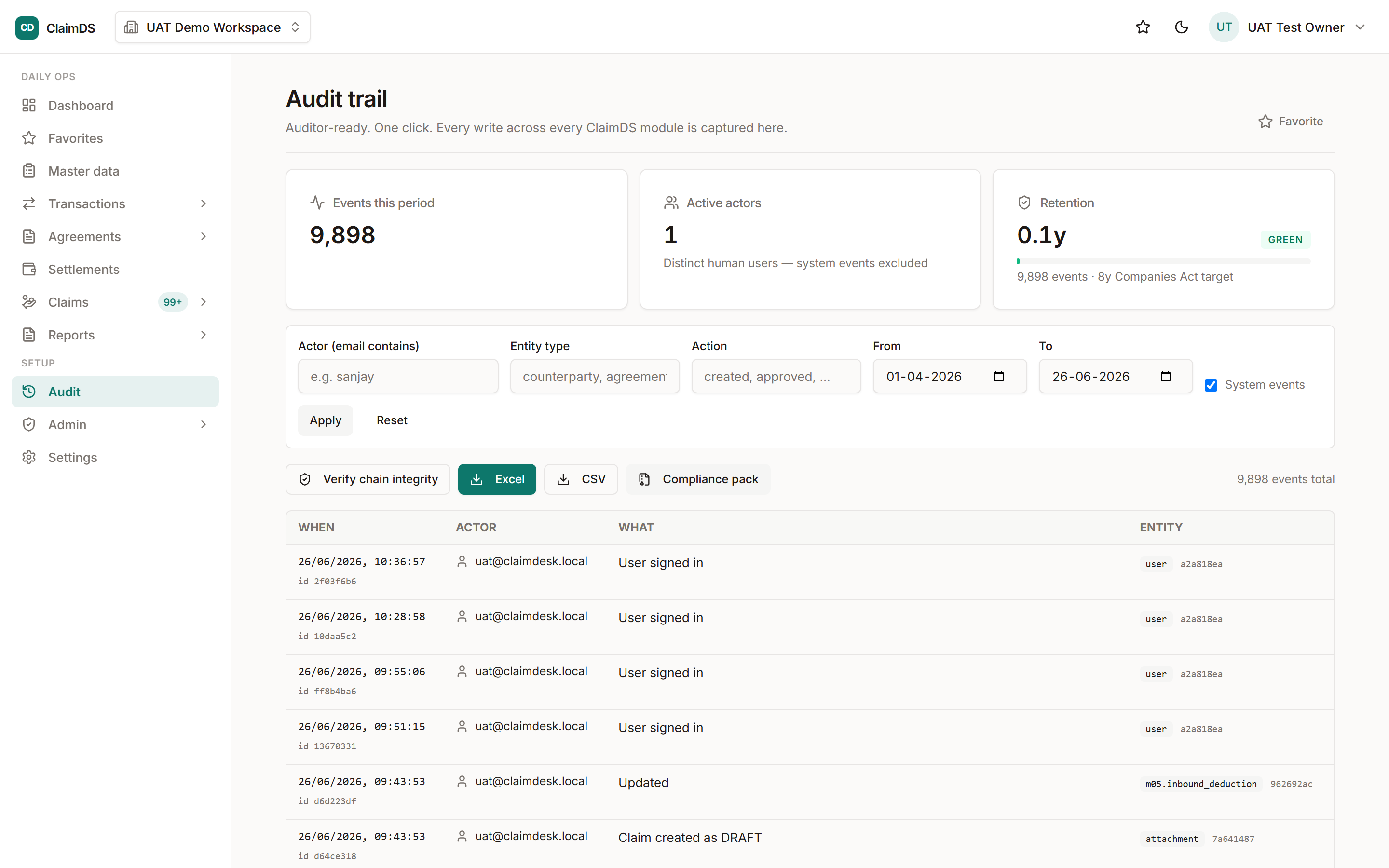The image size is (1389, 868).
Task: Expand the Admin chevron
Action: pyautogui.click(x=203, y=424)
